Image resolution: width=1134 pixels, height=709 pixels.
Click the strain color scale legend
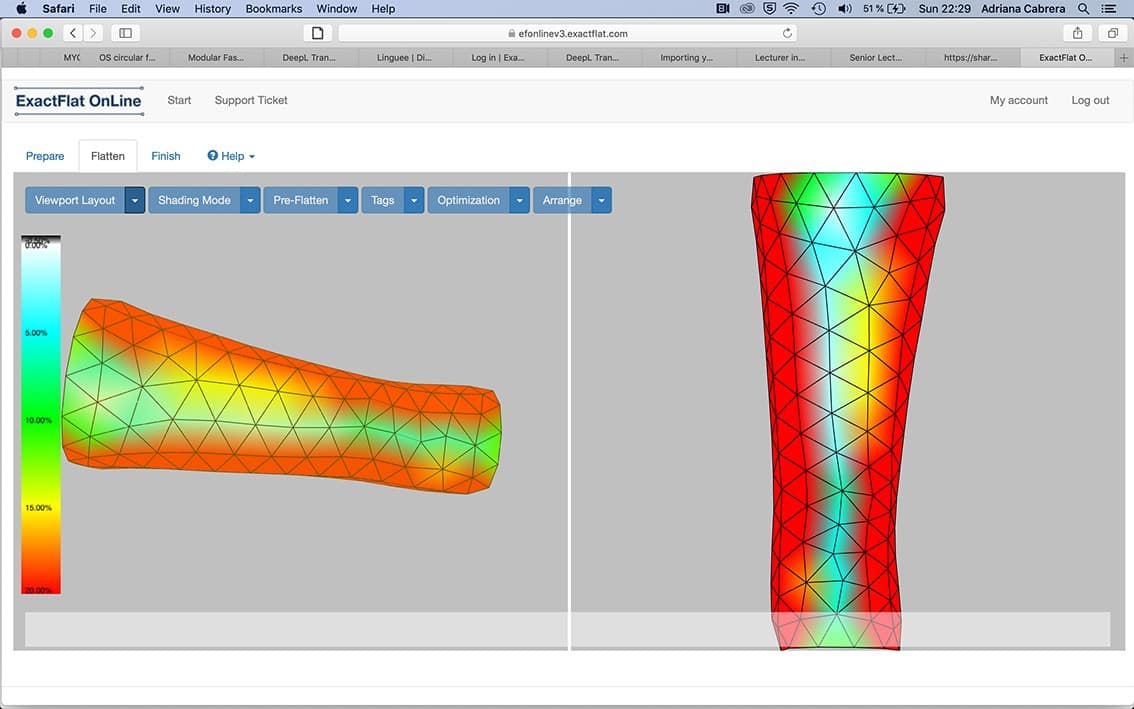pos(41,415)
